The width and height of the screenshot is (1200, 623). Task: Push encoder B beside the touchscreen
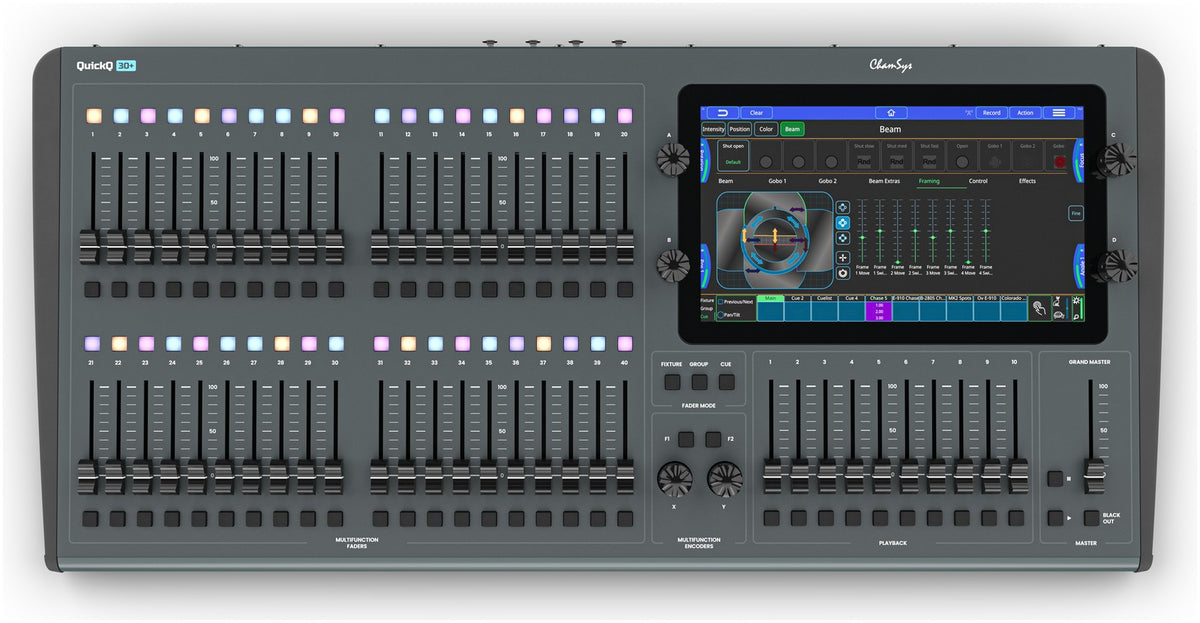(673, 265)
